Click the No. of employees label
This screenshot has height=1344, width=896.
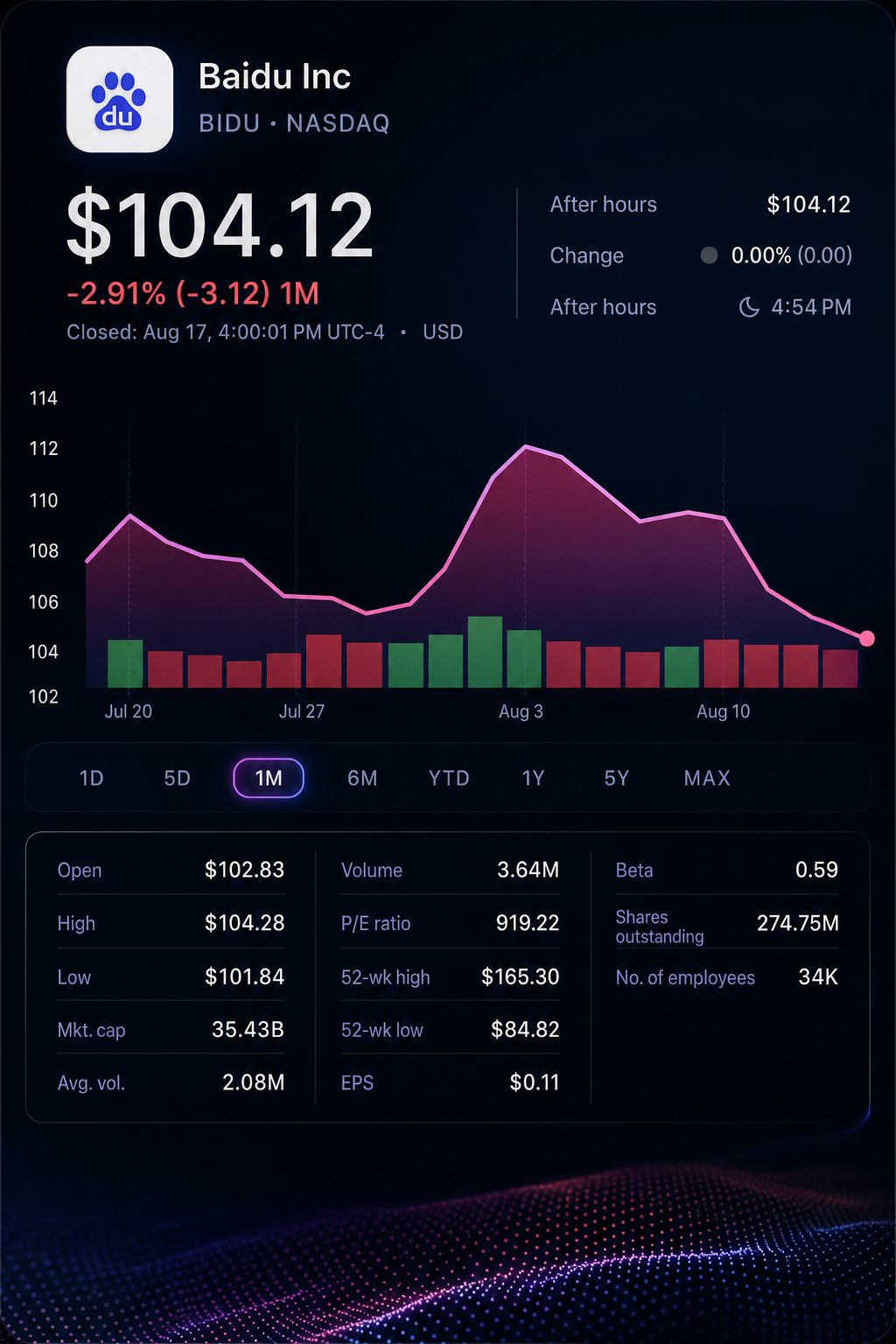pos(685,977)
